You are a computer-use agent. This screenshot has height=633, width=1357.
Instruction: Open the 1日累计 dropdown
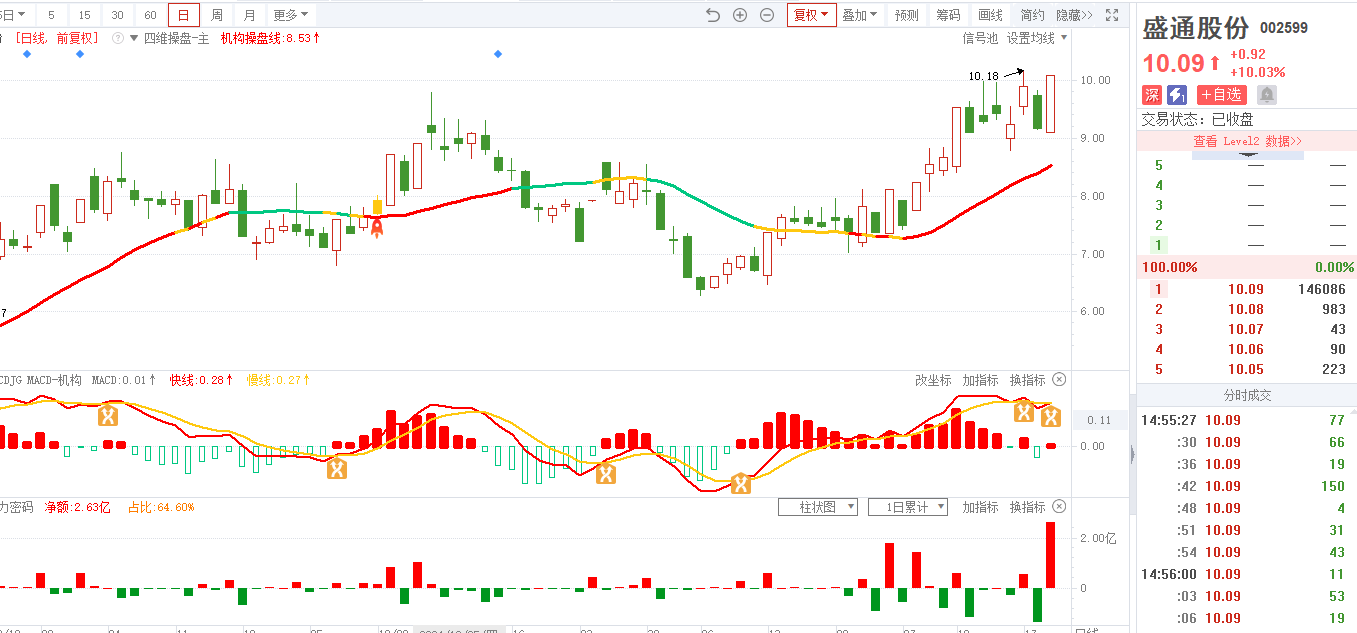908,507
